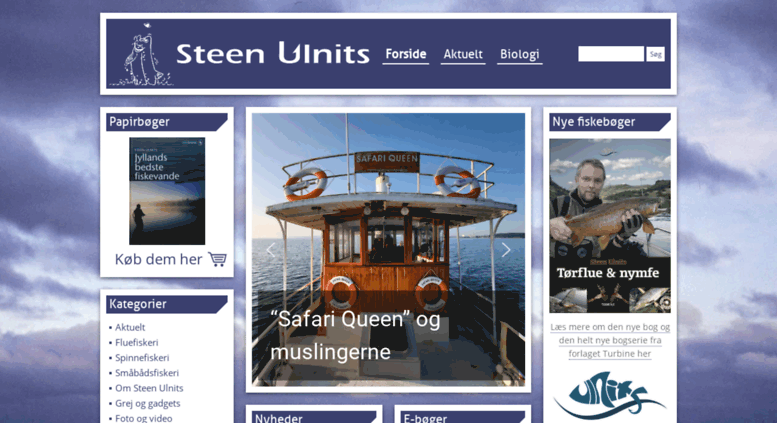
Task: Select Aktuelt in Kategorier list
Action: pyautogui.click(x=130, y=327)
